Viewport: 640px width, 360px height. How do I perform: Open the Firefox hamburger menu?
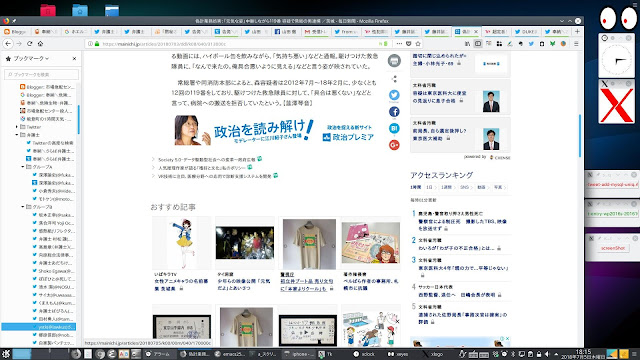coord(576,44)
